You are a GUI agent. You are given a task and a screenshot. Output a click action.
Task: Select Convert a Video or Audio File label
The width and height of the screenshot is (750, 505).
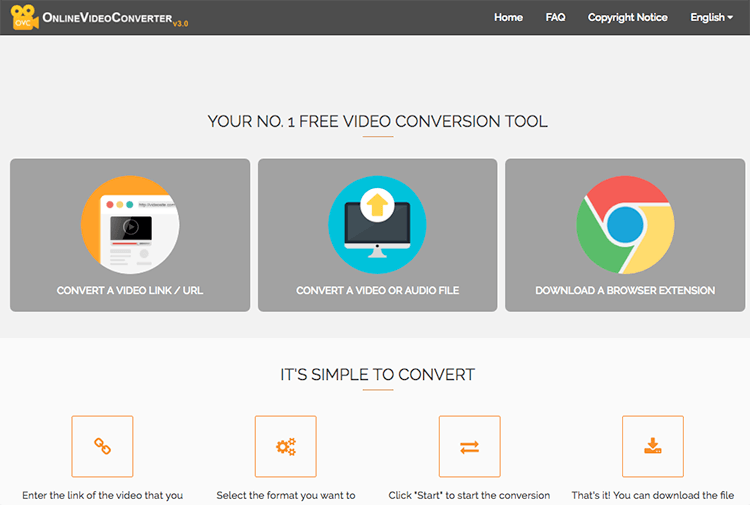(x=377, y=290)
